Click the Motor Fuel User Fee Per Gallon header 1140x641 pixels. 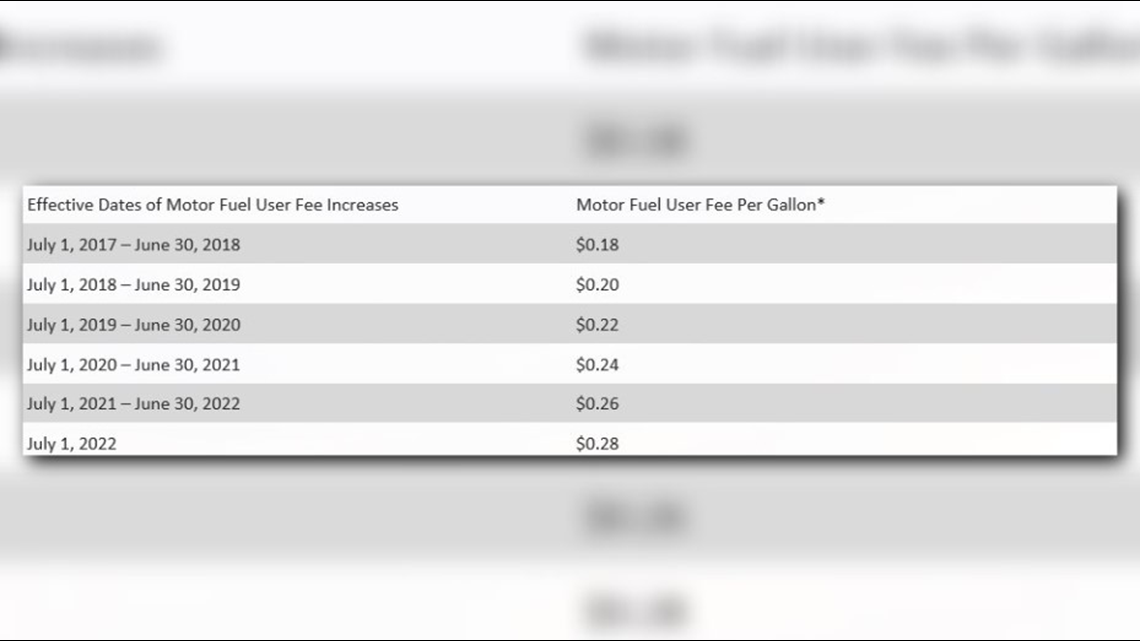click(700, 205)
